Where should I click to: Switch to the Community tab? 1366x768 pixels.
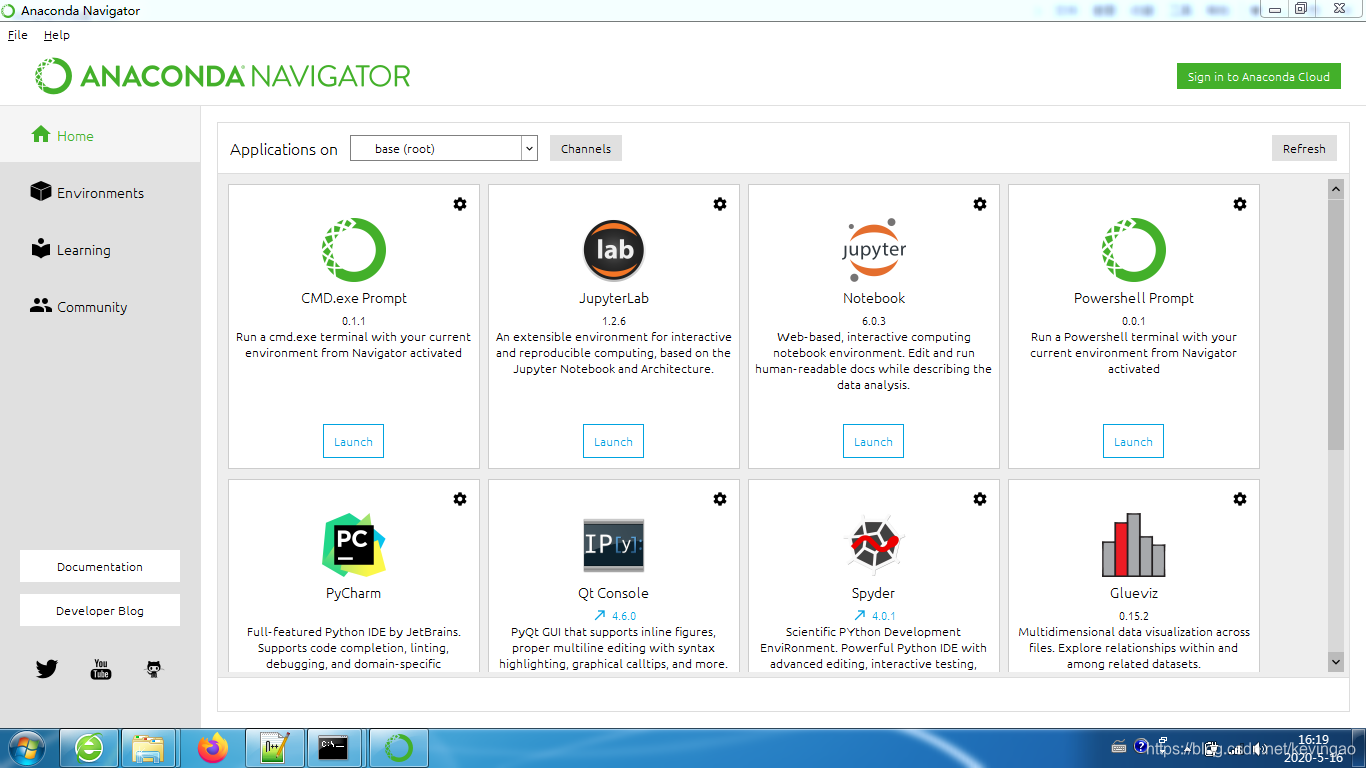(x=100, y=306)
